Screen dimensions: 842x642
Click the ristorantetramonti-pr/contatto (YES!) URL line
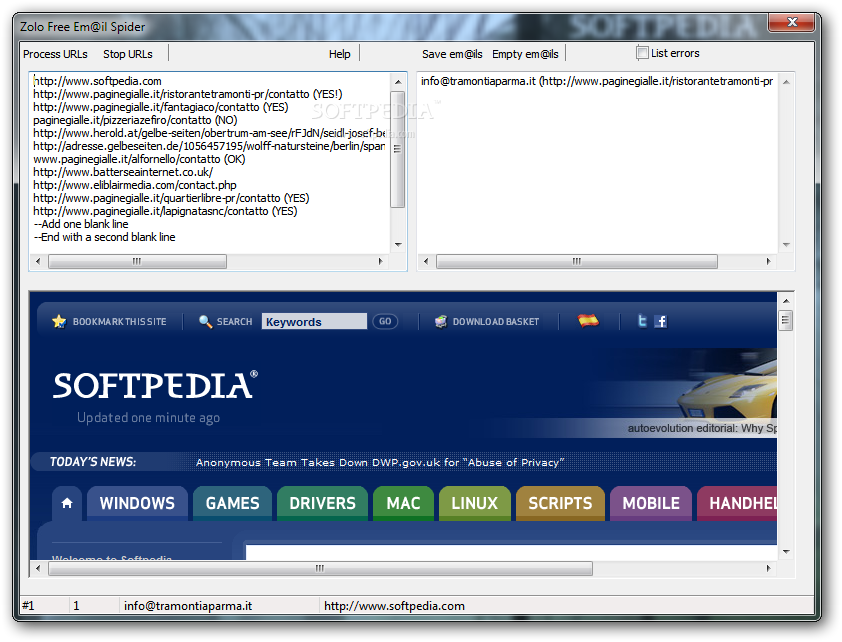click(188, 94)
